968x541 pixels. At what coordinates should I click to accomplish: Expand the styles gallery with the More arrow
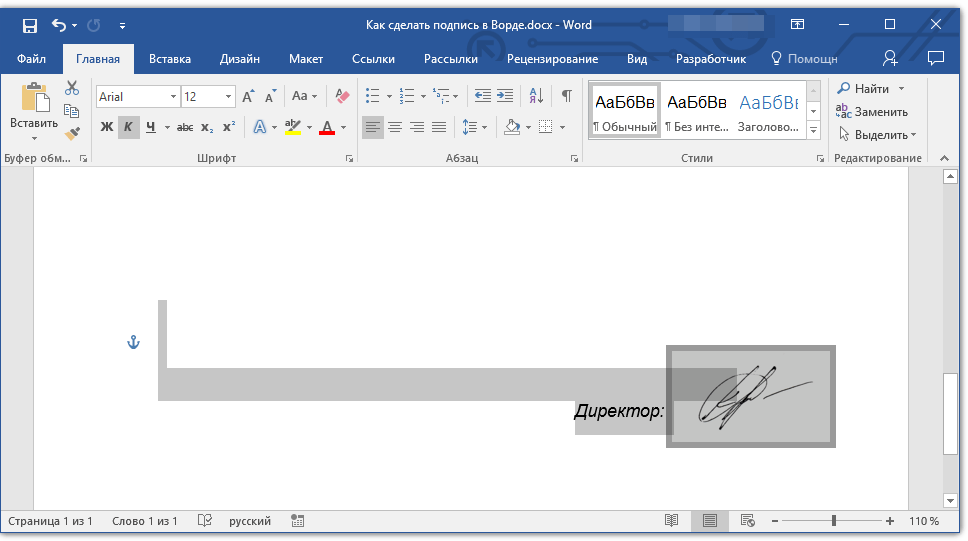click(x=813, y=131)
